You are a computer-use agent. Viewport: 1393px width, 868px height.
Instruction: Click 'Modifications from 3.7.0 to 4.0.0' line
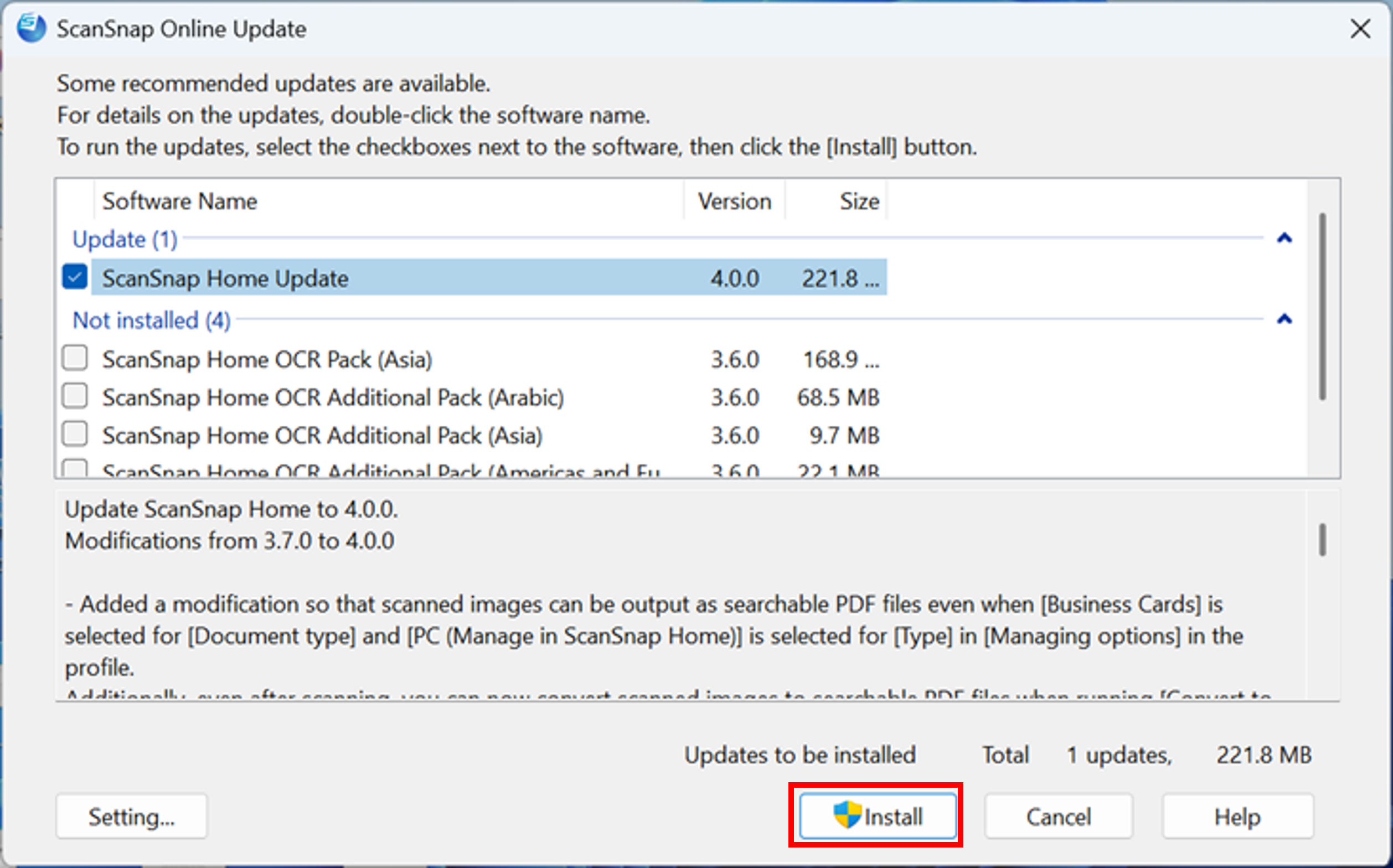pyautogui.click(x=230, y=541)
